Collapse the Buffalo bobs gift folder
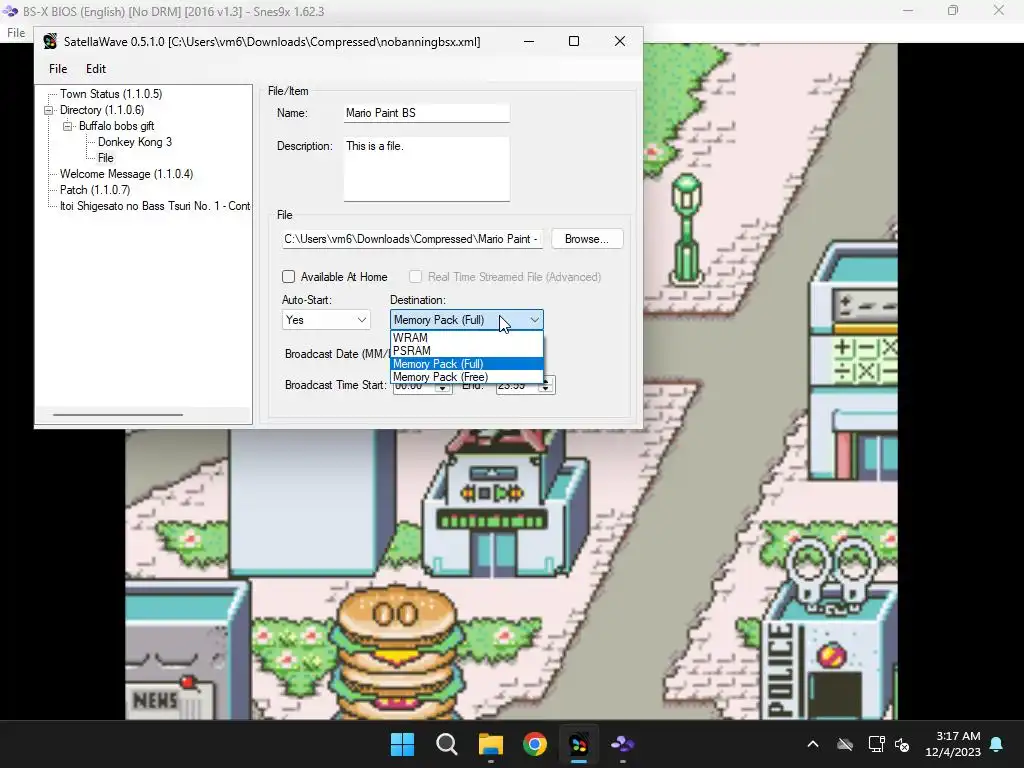1024x768 pixels. click(67, 126)
